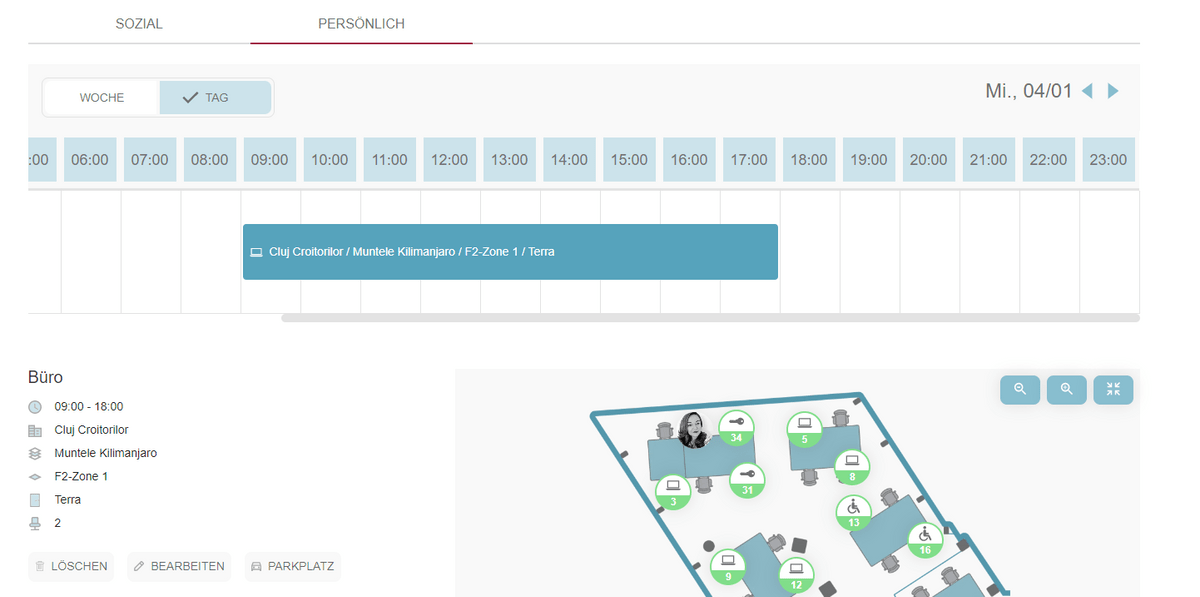This screenshot has width=1200, height=597.
Task: Click the Löschen button
Action: pos(71,567)
